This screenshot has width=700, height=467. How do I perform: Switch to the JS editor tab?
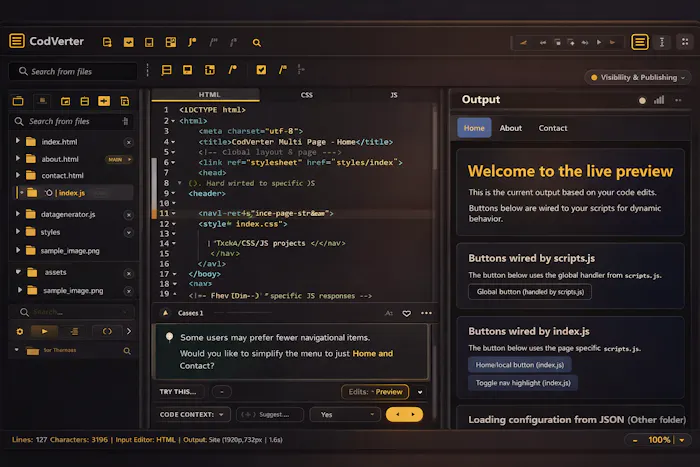click(394, 95)
